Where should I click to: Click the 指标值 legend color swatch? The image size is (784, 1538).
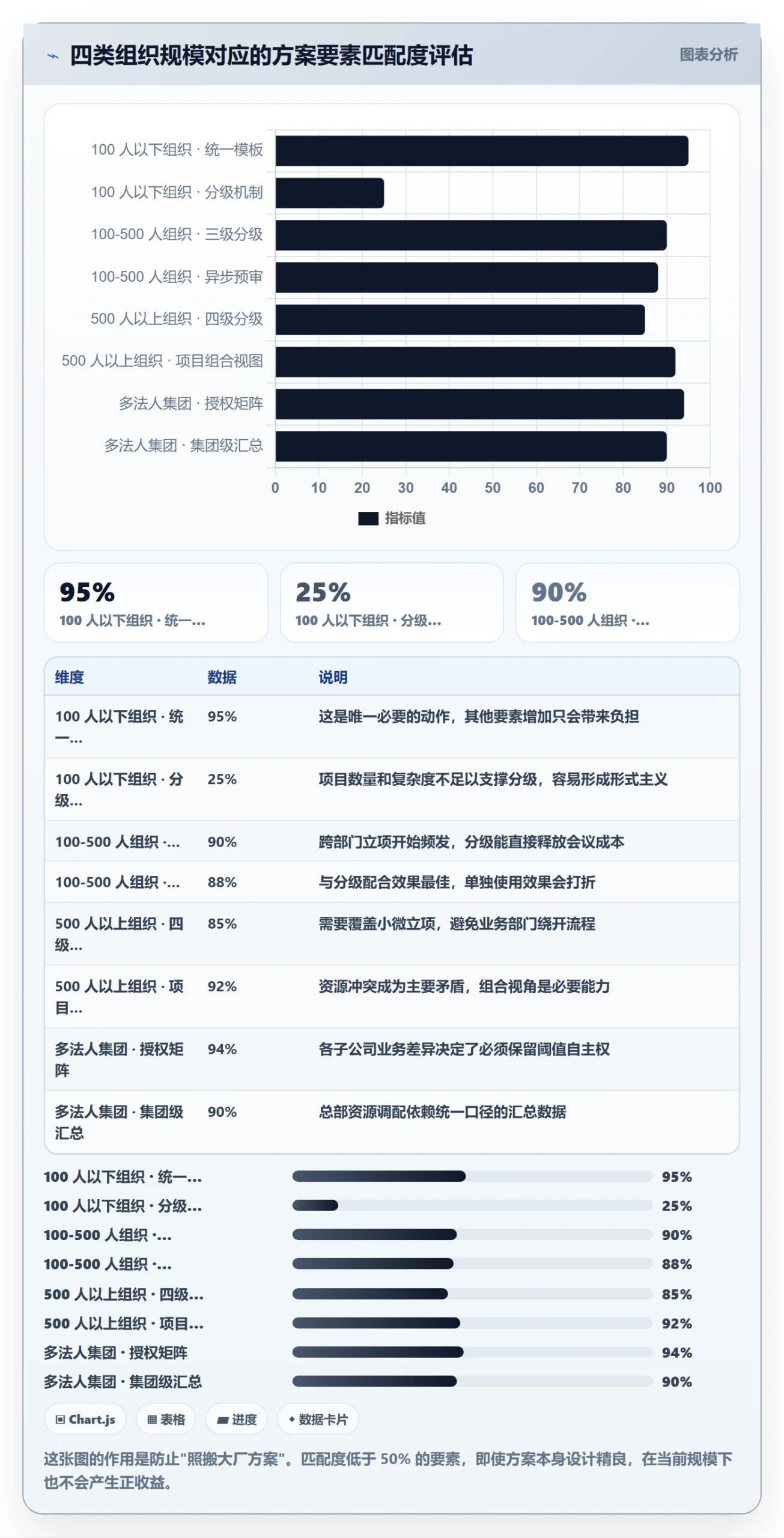click(368, 518)
